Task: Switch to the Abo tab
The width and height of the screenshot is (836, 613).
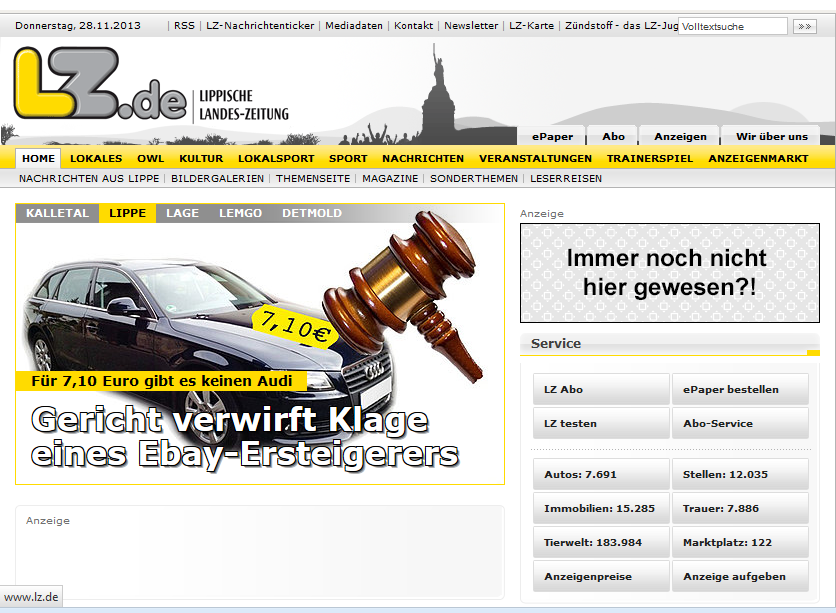Action: (614, 136)
